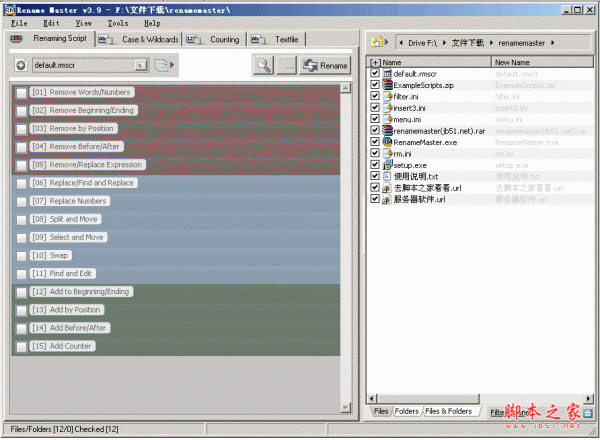
Task: Click the file list horizontal scrollbar thumb
Action: [428, 398]
